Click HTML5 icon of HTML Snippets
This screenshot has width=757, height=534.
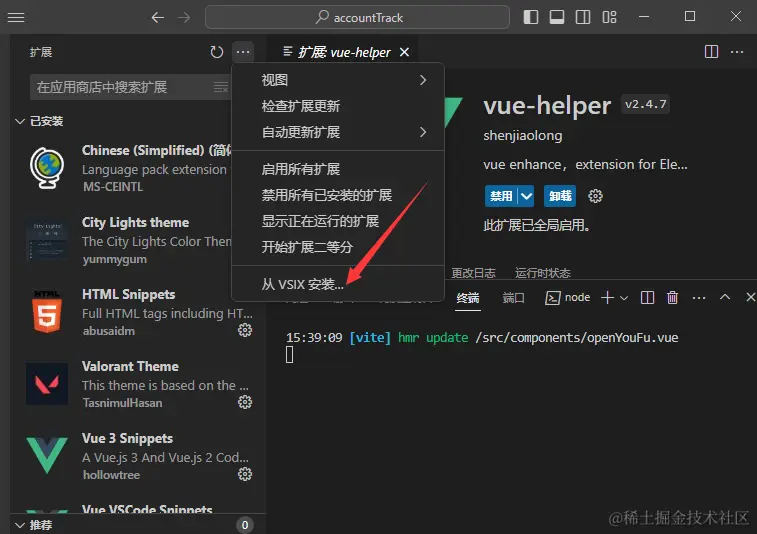click(x=47, y=311)
